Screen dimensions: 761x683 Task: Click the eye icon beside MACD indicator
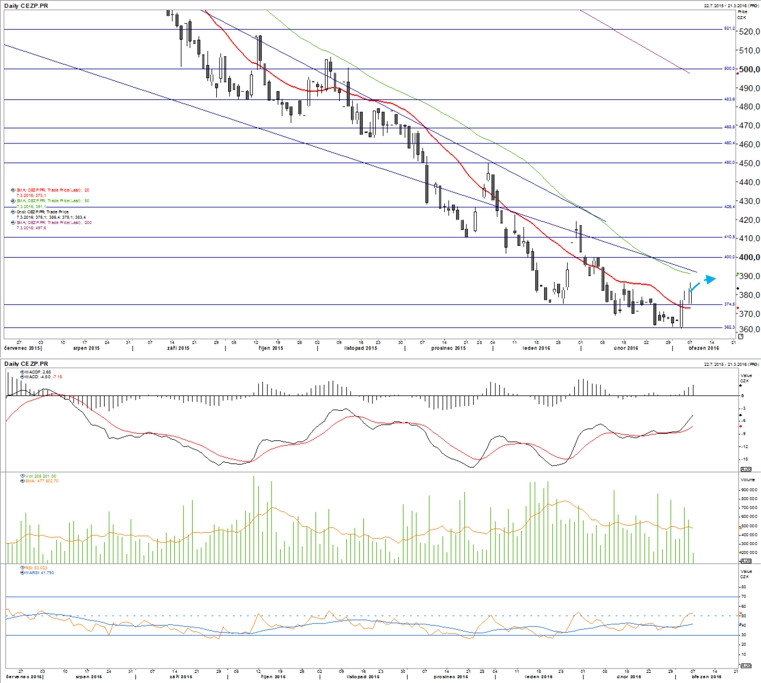click(22, 376)
